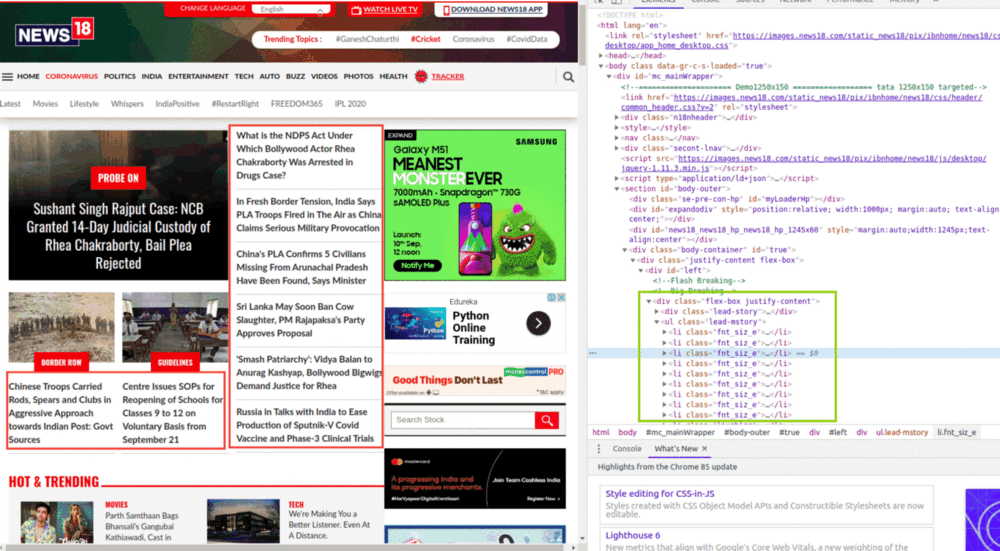Select #mc_mainWrapper in the breadcrumb bar
The image size is (1000, 551).
point(680,432)
